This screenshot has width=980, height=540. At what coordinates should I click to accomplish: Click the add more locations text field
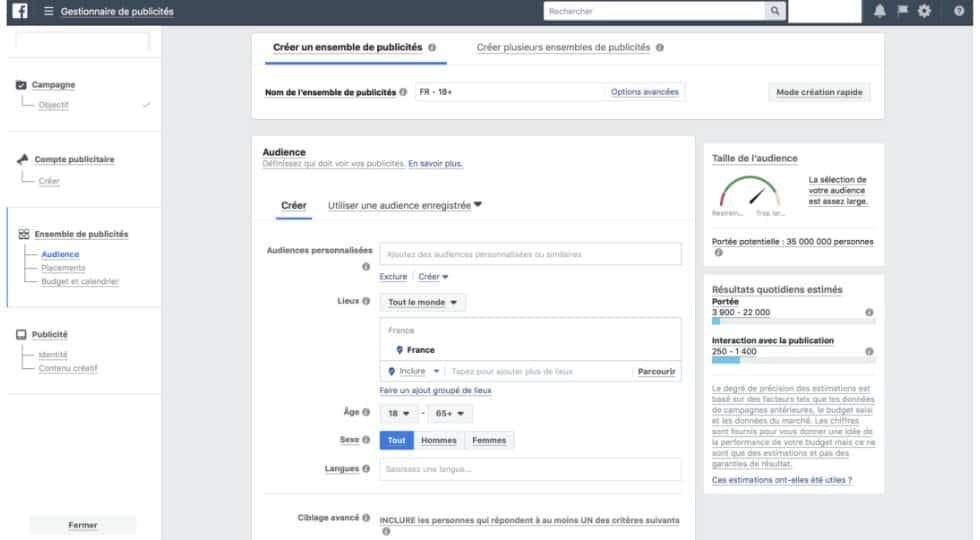[x=539, y=371]
